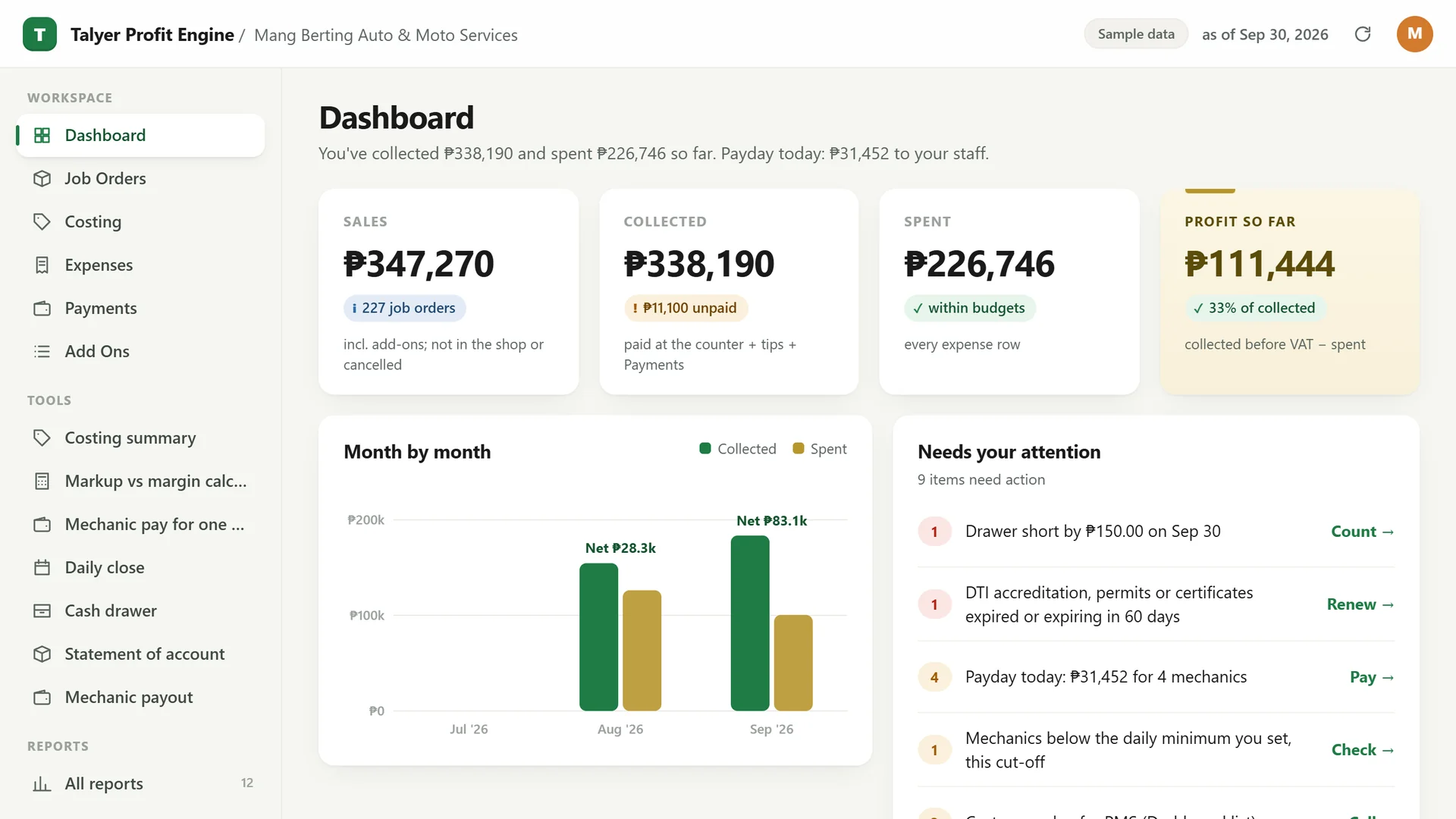
Task: Click the Markup vs margin calculator icon
Action: (42, 481)
